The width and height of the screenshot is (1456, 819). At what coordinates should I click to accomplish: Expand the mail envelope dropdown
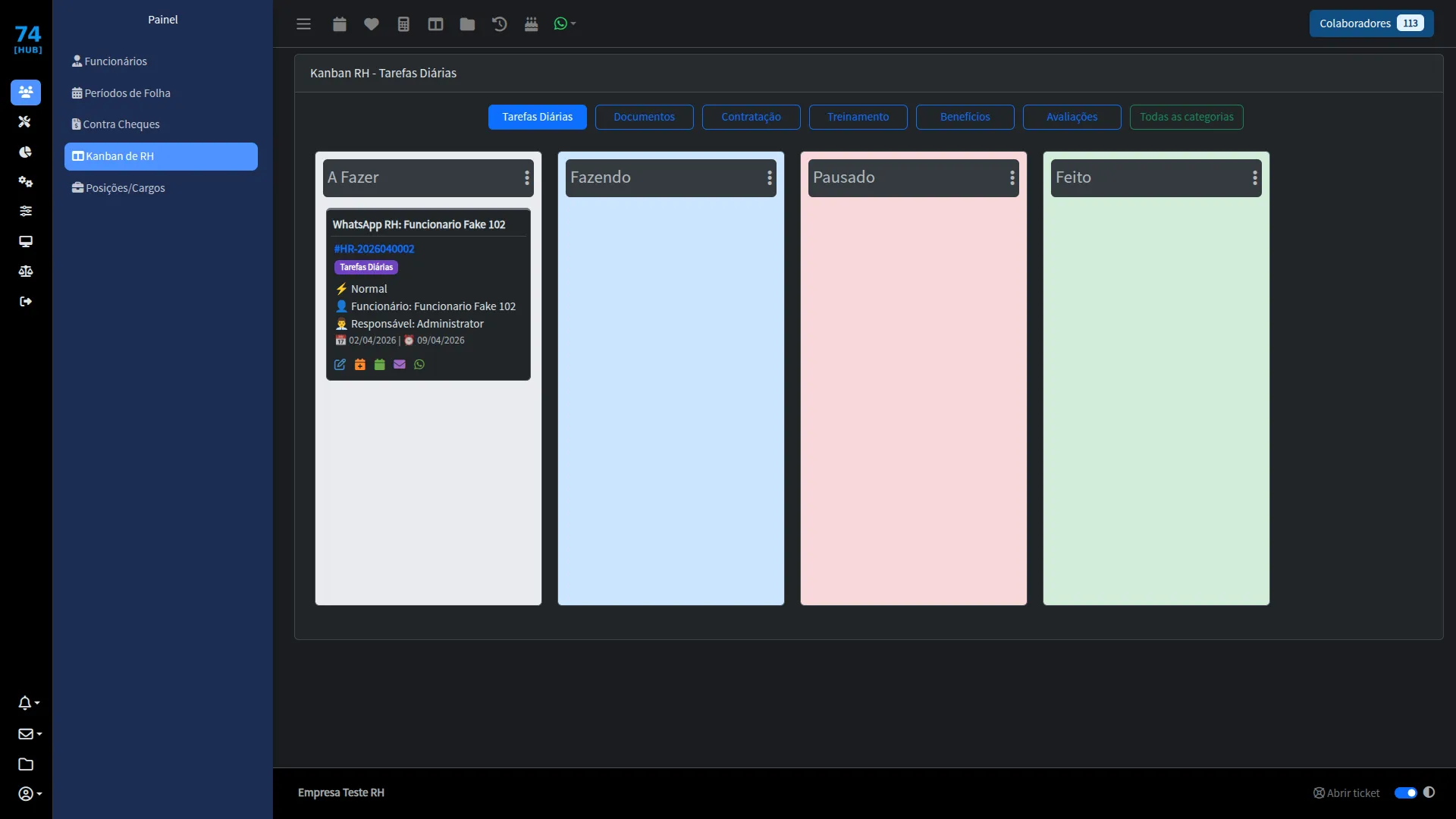click(x=30, y=733)
